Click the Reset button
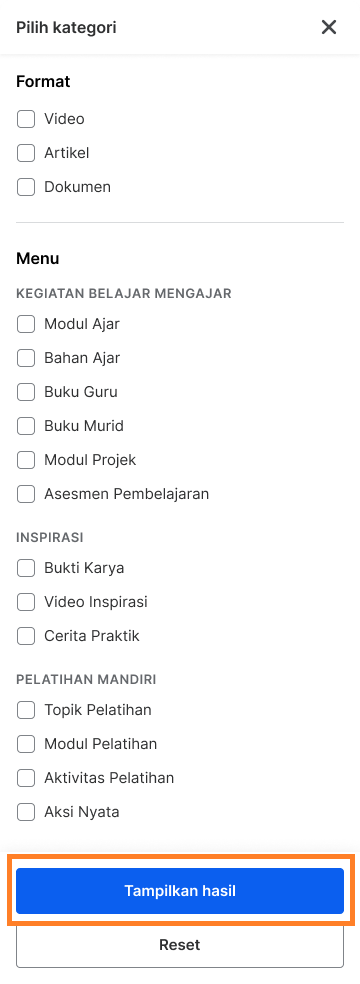Screen dimensions: 360x984 click(180, 944)
